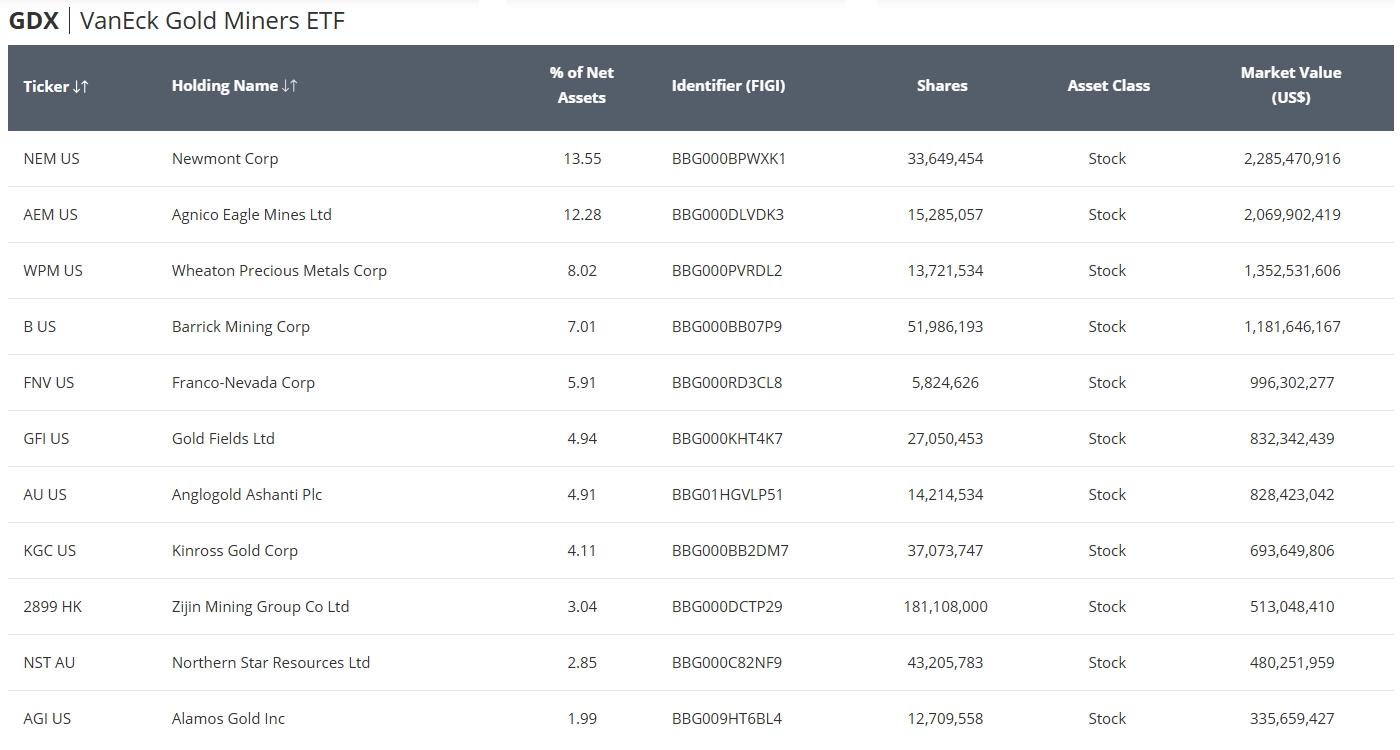1400x750 pixels.
Task: Click market value 513,048,410
Action: (1292, 607)
